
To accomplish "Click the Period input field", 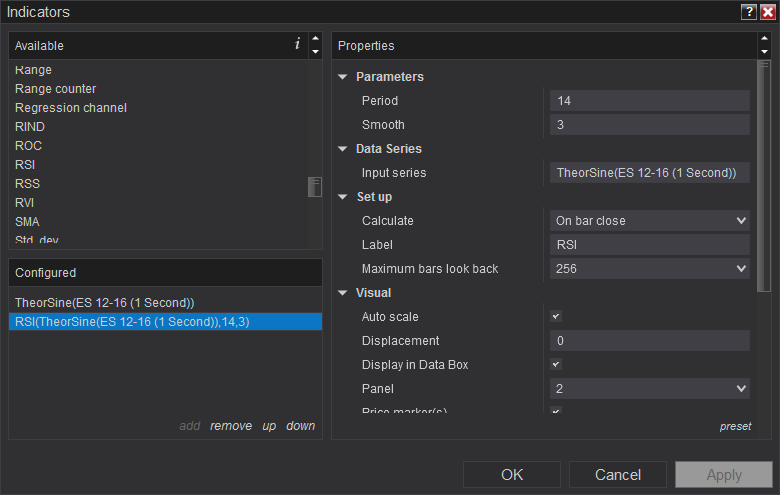I will point(649,100).
